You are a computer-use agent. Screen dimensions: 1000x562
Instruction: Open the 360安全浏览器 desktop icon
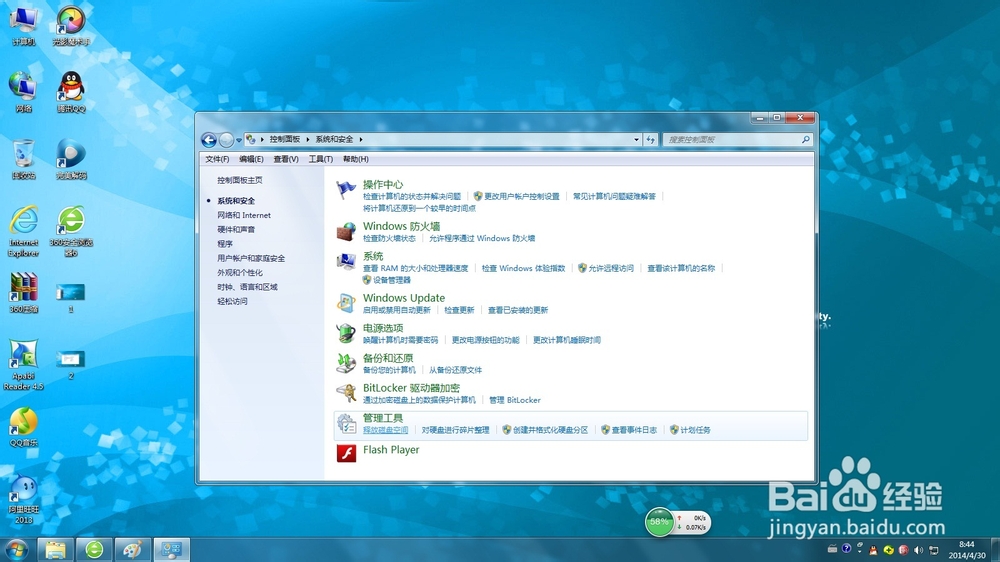pos(71,231)
